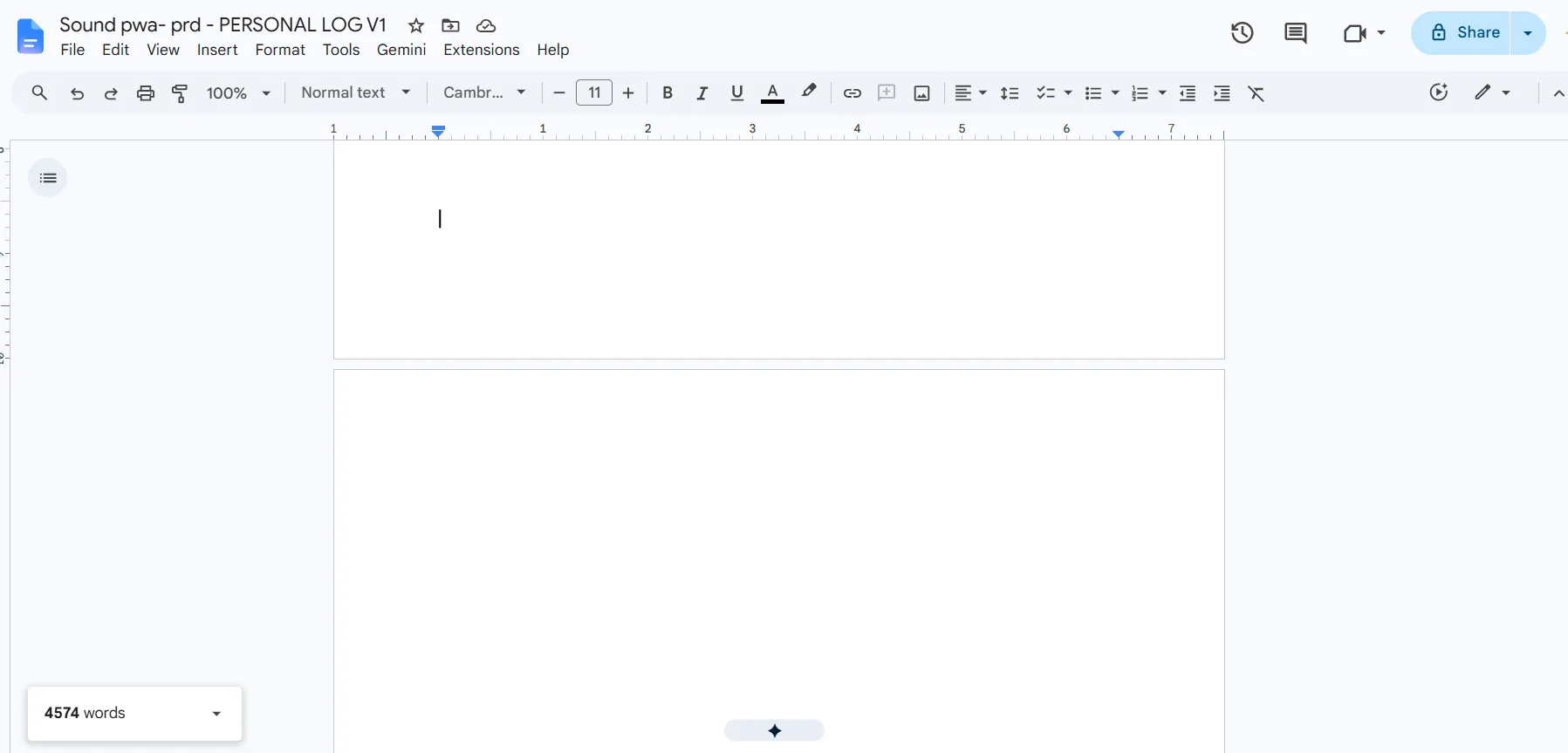Decrease the indent
This screenshot has height=753, width=1568.
pos(1188,93)
